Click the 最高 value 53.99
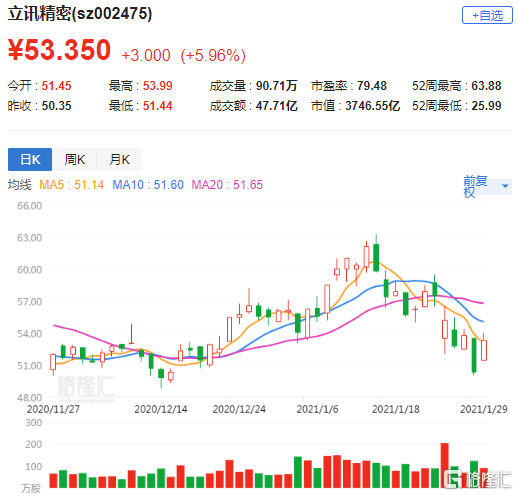Image resolution: width=518 pixels, height=496 pixels. click(158, 86)
